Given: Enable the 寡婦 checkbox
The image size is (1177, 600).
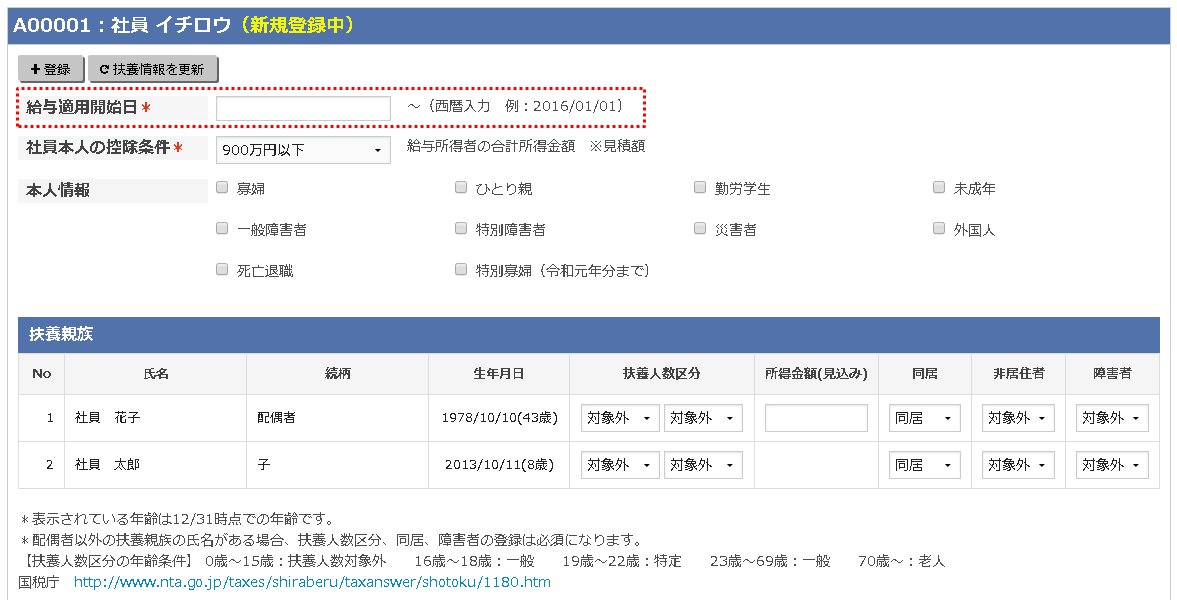Looking at the screenshot, I should [221, 186].
